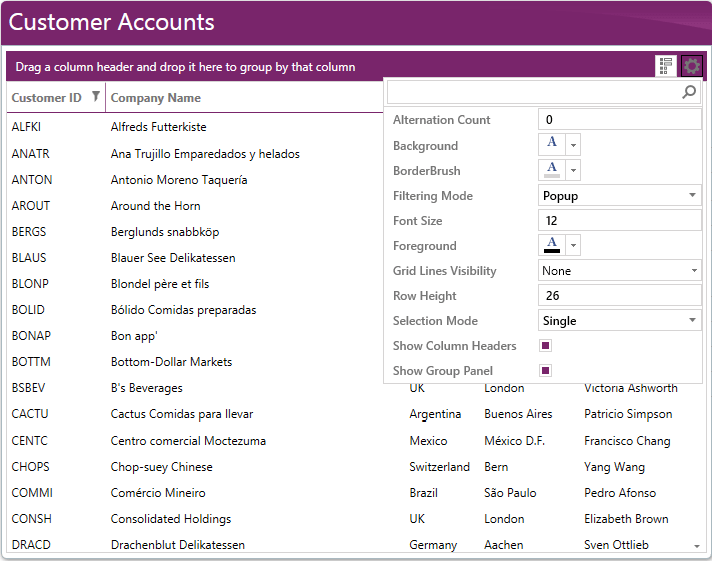
Task: Open the Background color picker arrow
Action: (573, 146)
